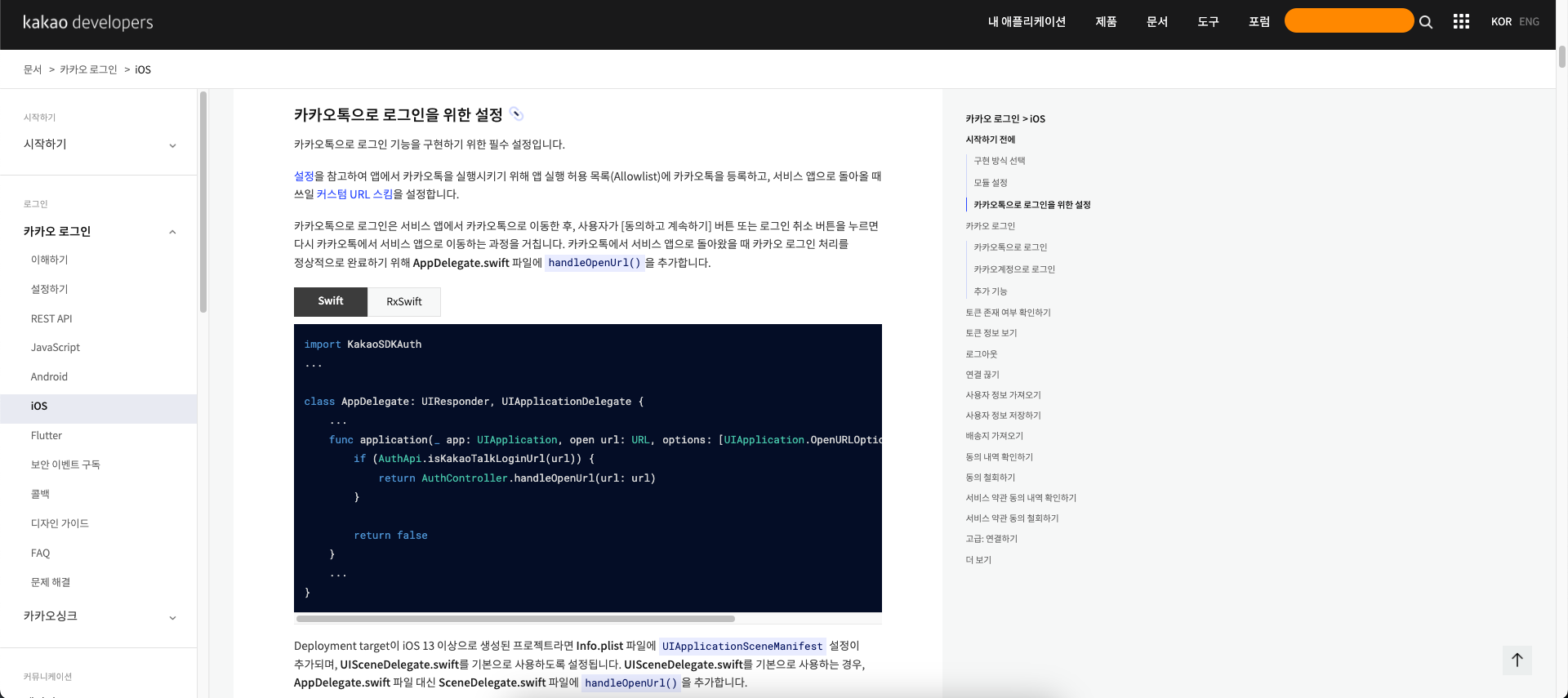This screenshot has width=1568, height=698.
Task: Go to 문서 breadcrumb
Action: 33,69
